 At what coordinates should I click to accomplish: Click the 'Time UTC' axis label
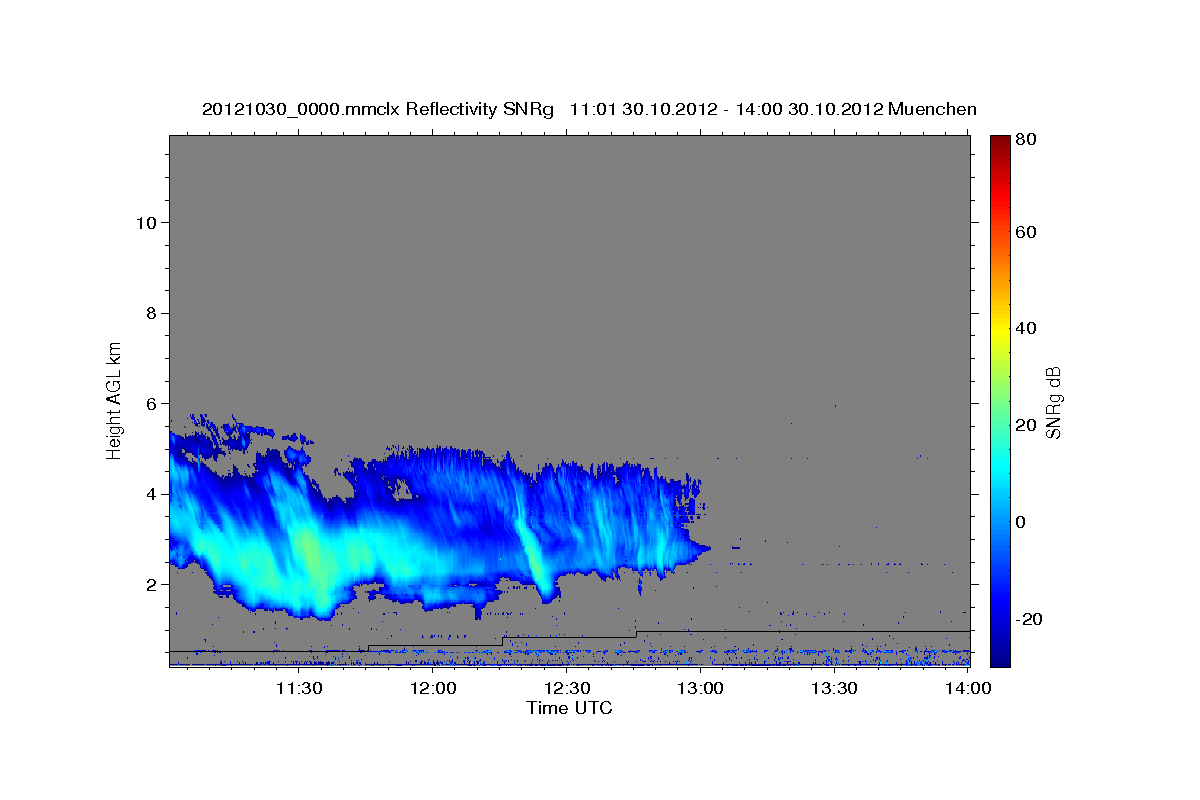tap(569, 708)
